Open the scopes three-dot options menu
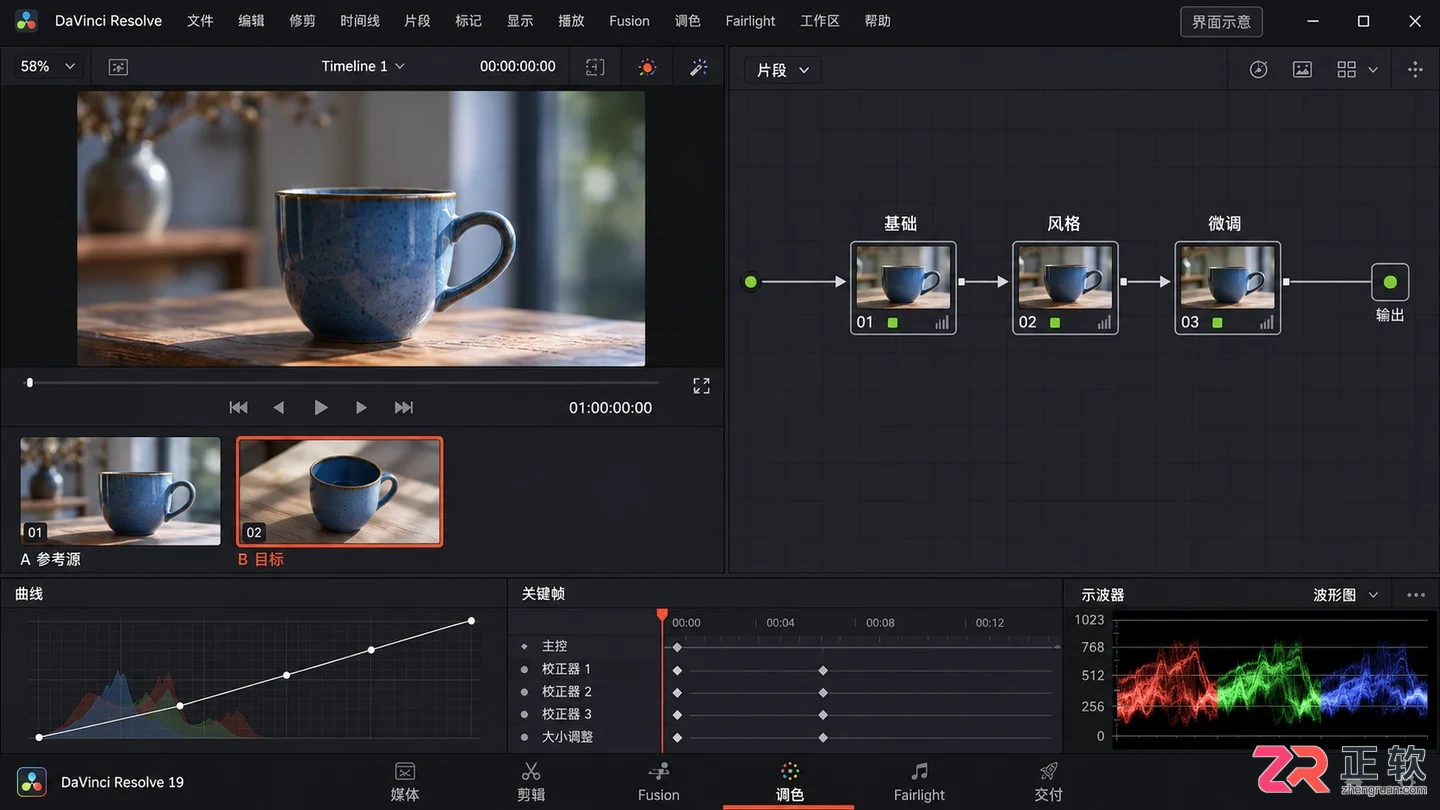 pyautogui.click(x=1416, y=595)
